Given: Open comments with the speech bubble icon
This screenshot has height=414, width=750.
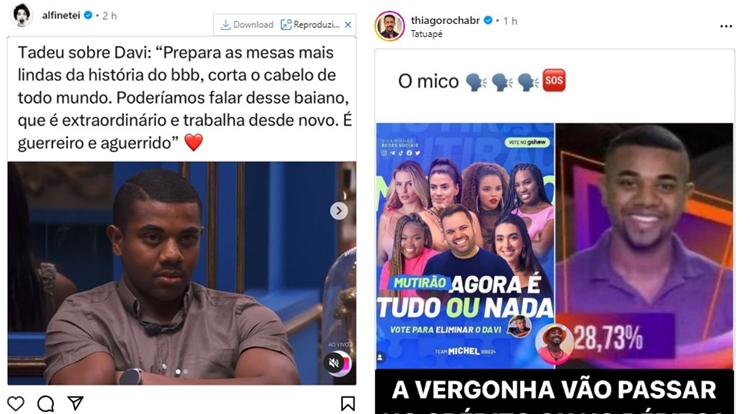Looking at the screenshot, I should pos(45,403).
